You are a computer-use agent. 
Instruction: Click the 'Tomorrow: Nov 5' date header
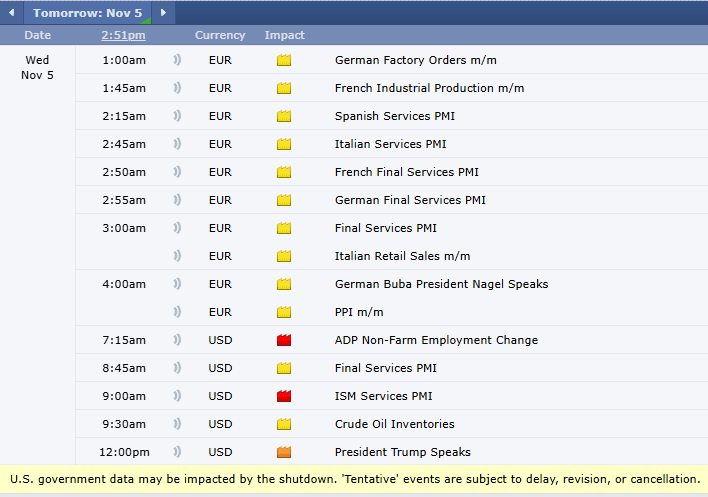88,13
